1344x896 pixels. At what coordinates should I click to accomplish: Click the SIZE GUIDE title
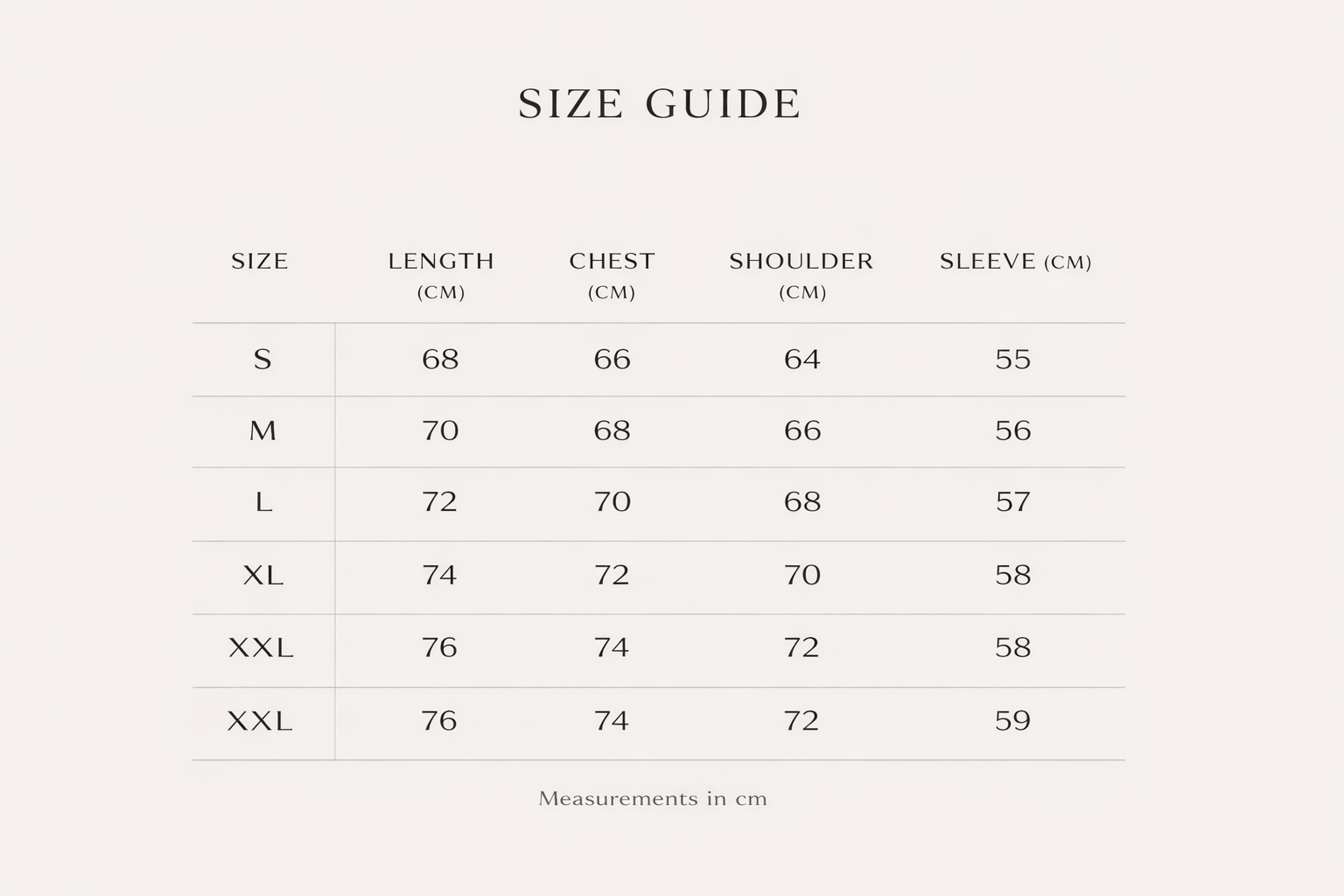click(659, 103)
